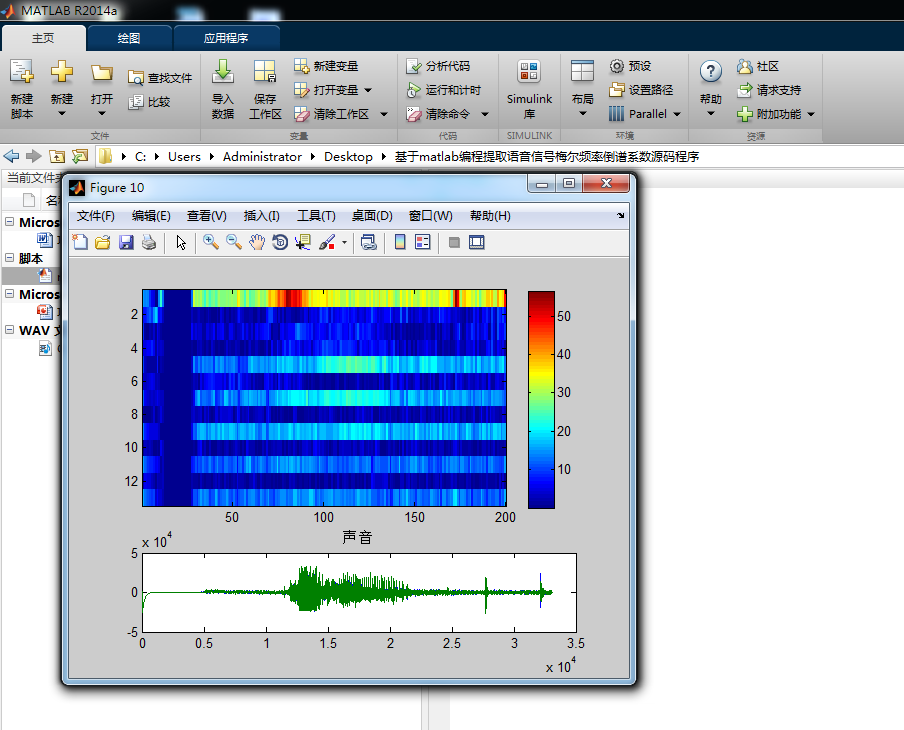Select the Data Cursor tool
This screenshot has width=904, height=730.
coord(303,242)
